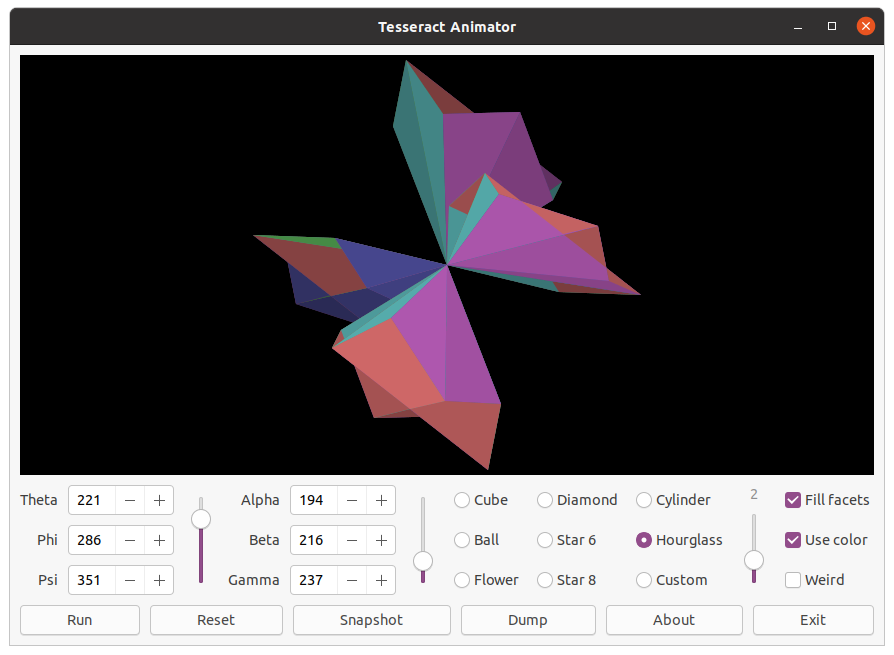Maximize the Tesseract Animator window
The image size is (894, 655).
tap(832, 27)
